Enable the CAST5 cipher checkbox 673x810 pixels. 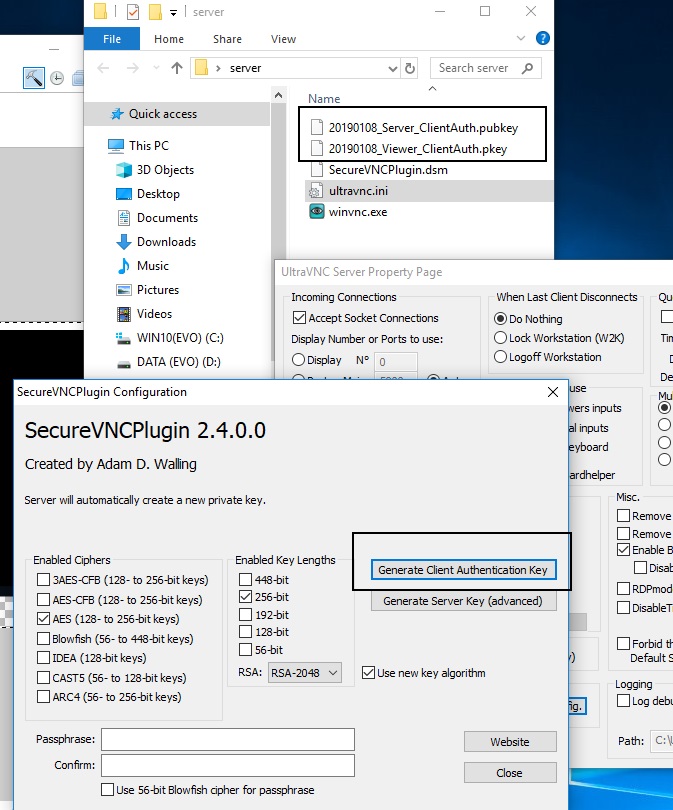(43, 677)
